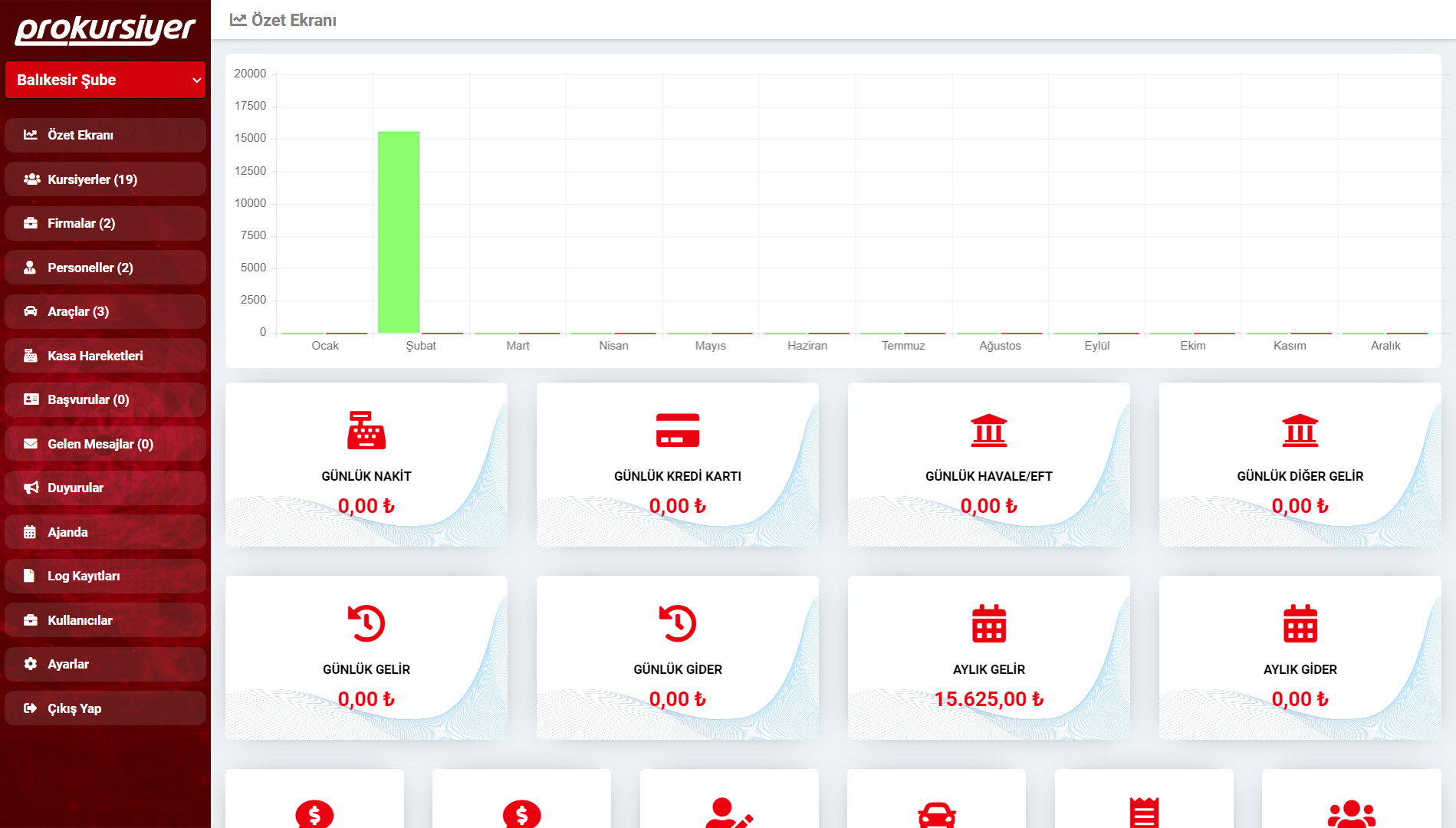Open Araçlar (3) vehicles page

click(x=105, y=311)
